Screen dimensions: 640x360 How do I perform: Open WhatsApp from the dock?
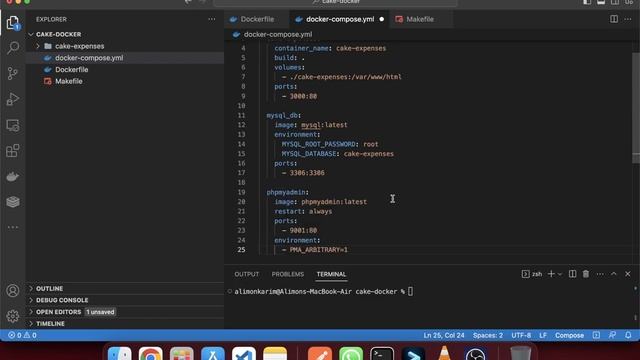(x=351, y=354)
